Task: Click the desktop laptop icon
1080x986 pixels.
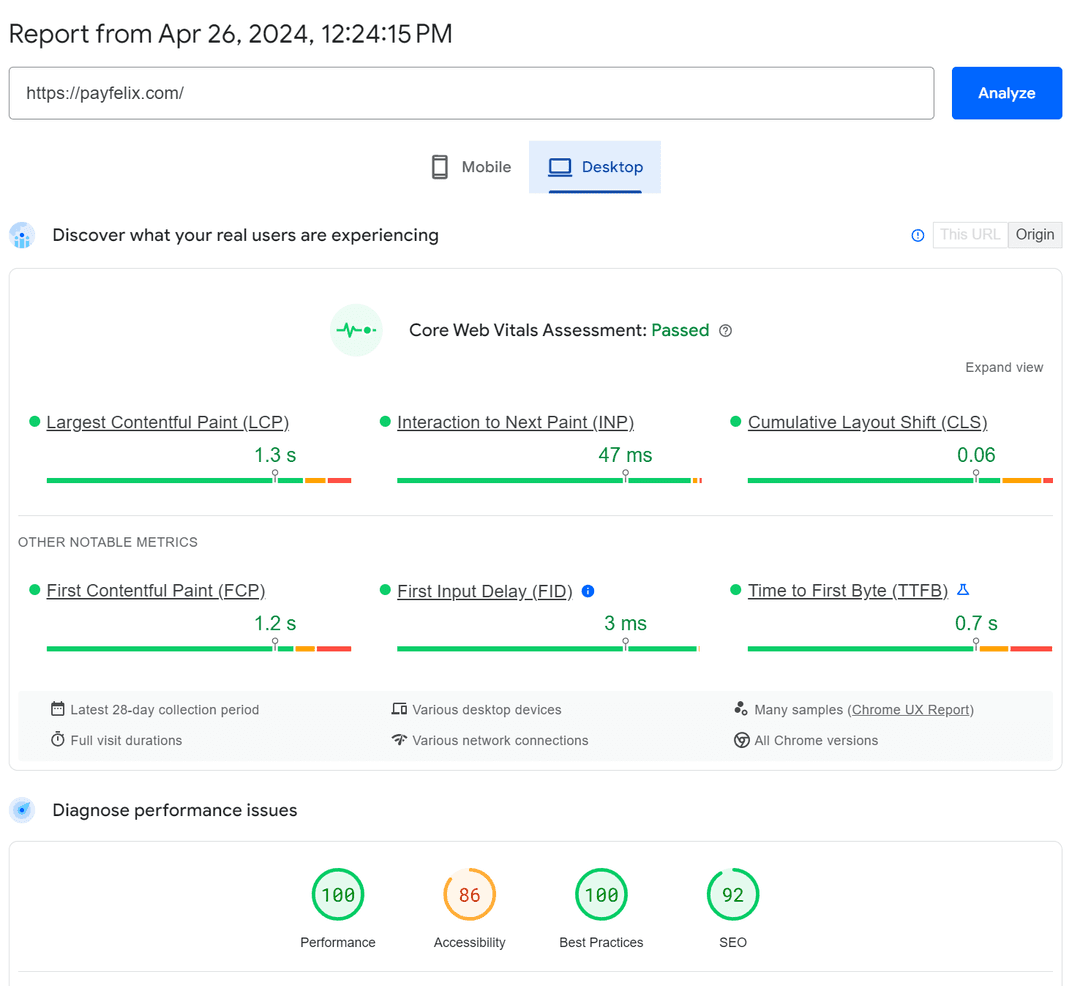Action: tap(560, 167)
